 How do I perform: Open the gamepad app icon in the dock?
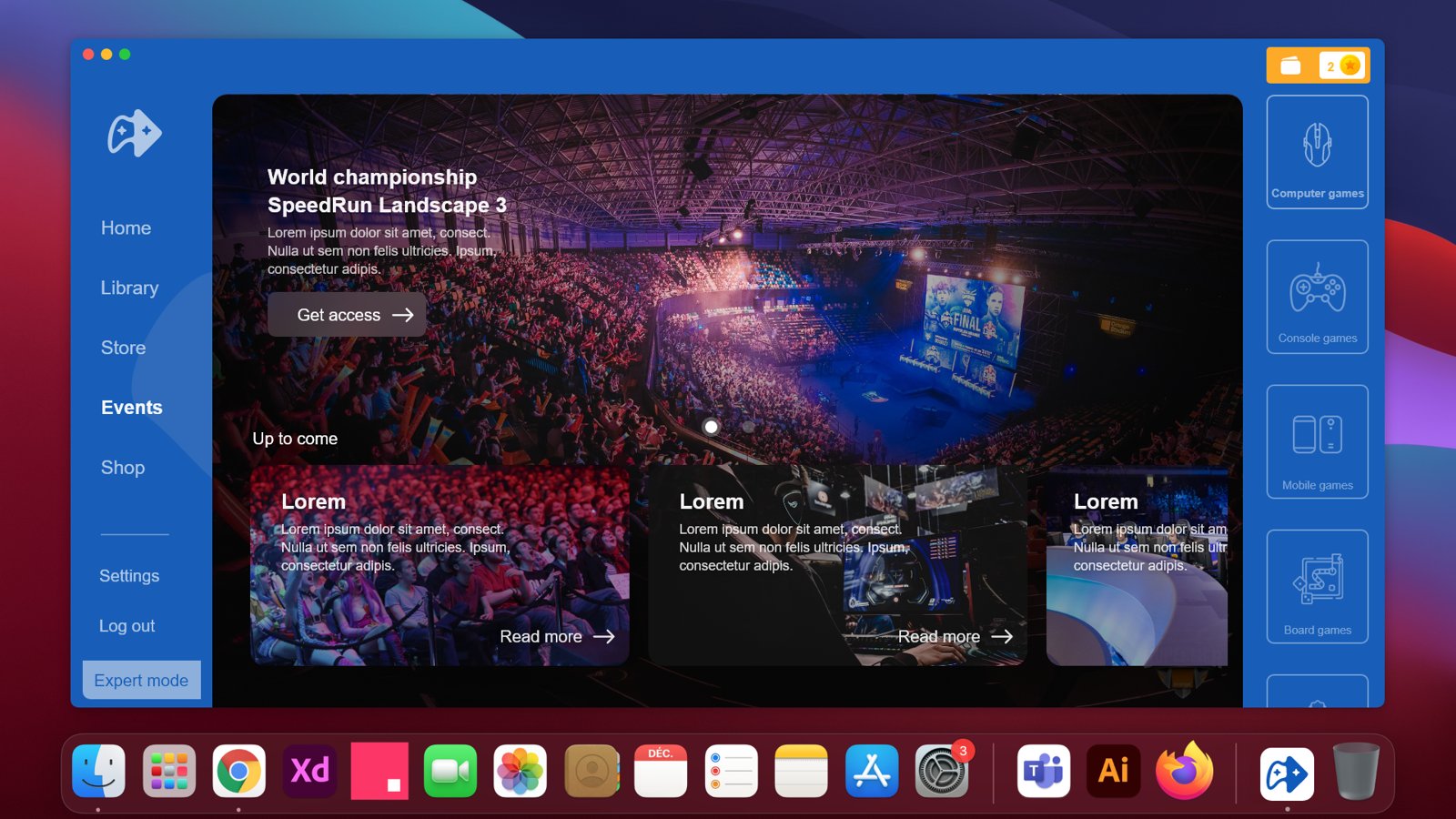1287,773
